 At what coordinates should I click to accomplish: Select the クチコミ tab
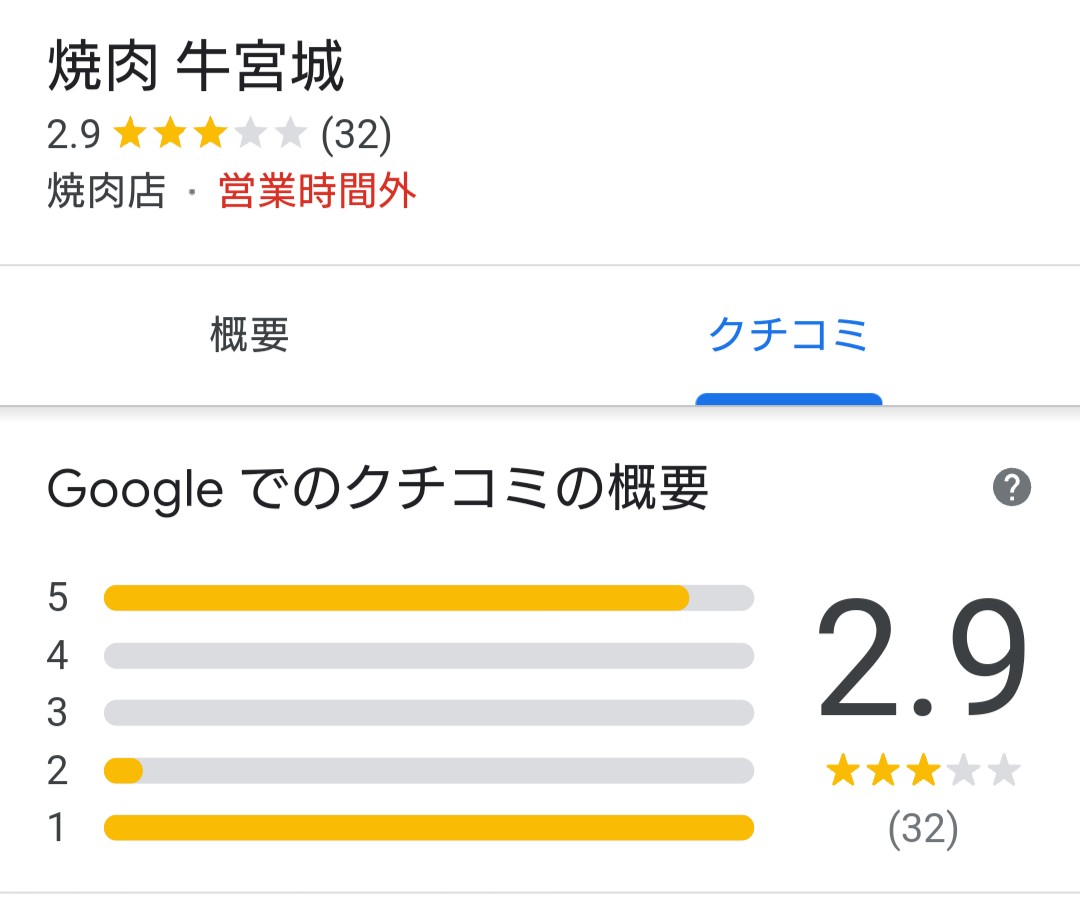tap(788, 335)
